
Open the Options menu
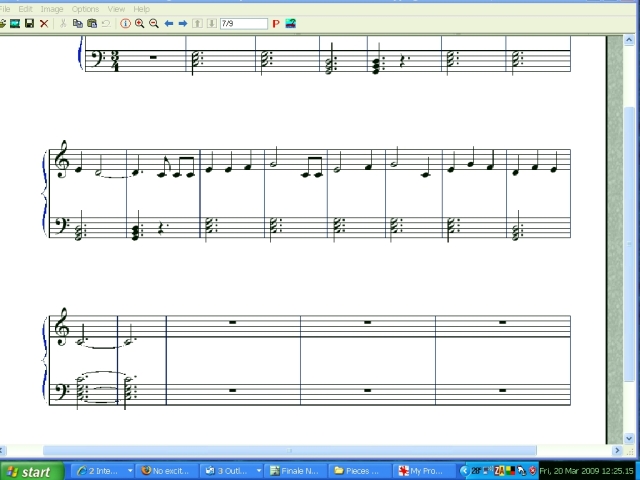click(85, 9)
